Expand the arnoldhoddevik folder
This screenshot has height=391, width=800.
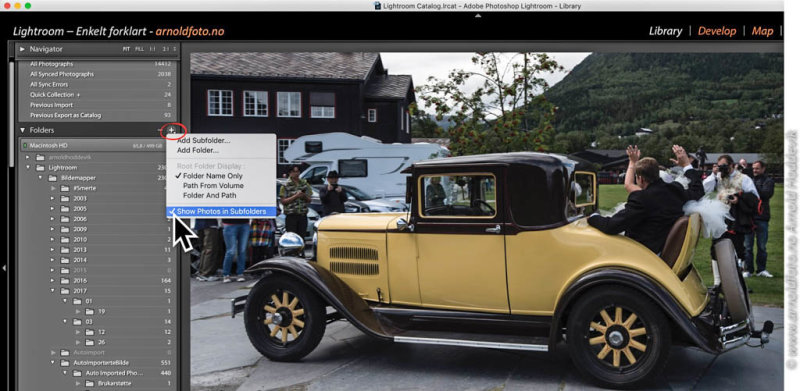[28, 157]
